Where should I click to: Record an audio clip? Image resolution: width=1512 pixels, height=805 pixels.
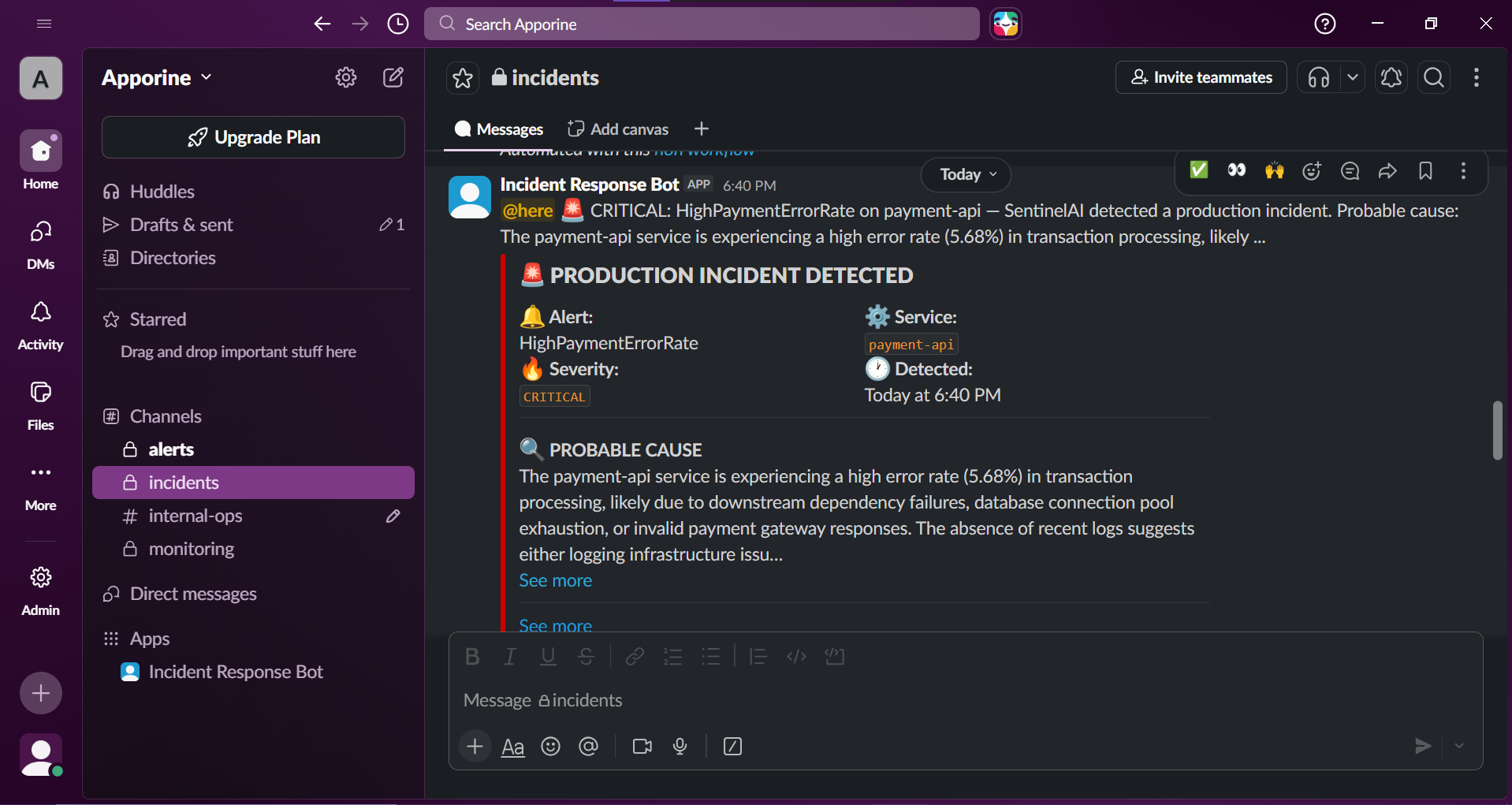(x=680, y=747)
